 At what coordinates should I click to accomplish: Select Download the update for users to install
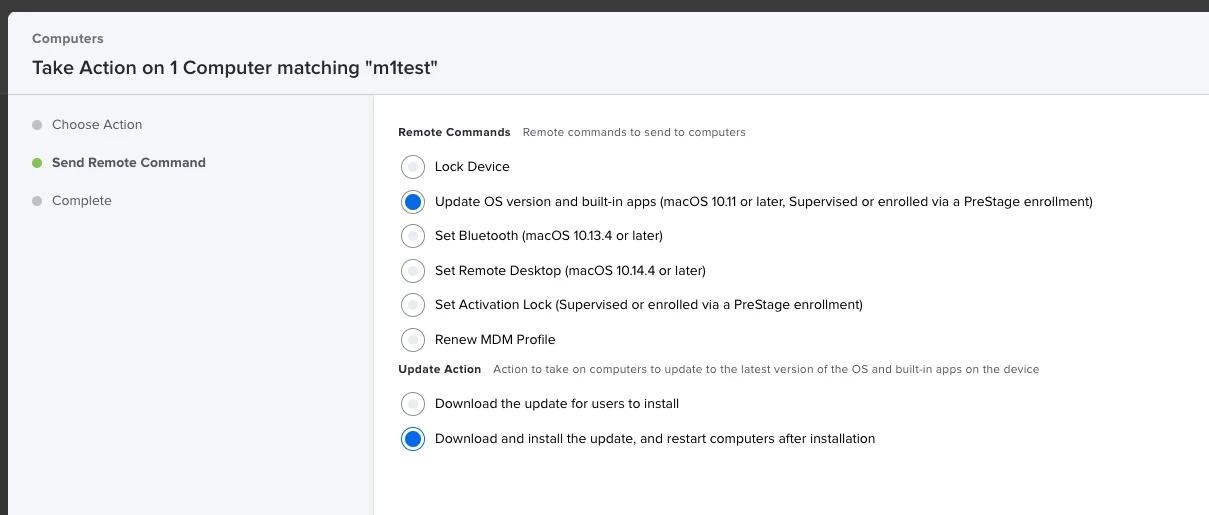coord(413,404)
